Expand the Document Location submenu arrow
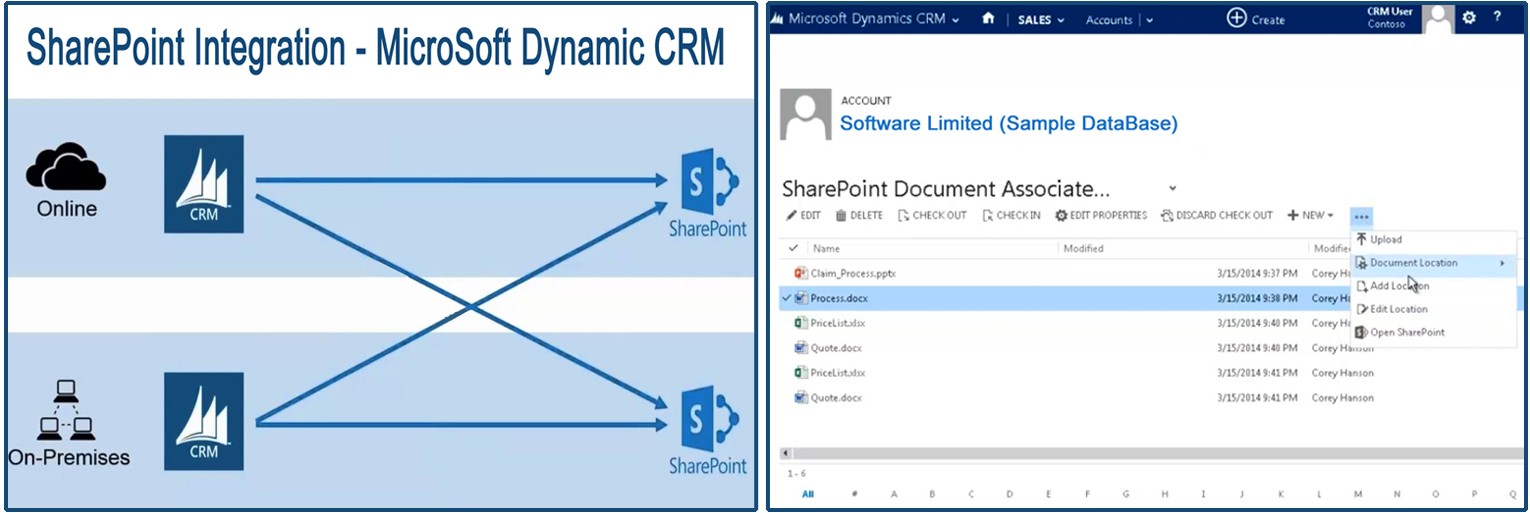This screenshot has height=513, width=1530. (x=1503, y=263)
